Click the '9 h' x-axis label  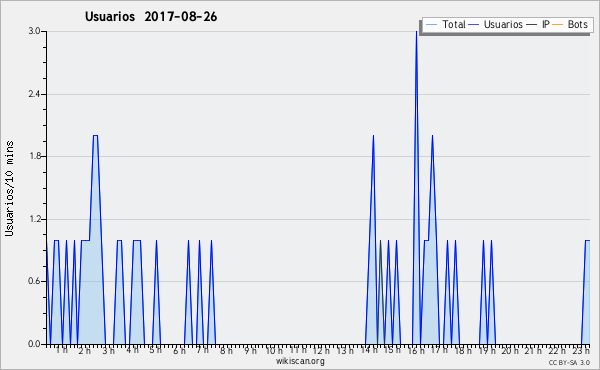[x=250, y=350]
